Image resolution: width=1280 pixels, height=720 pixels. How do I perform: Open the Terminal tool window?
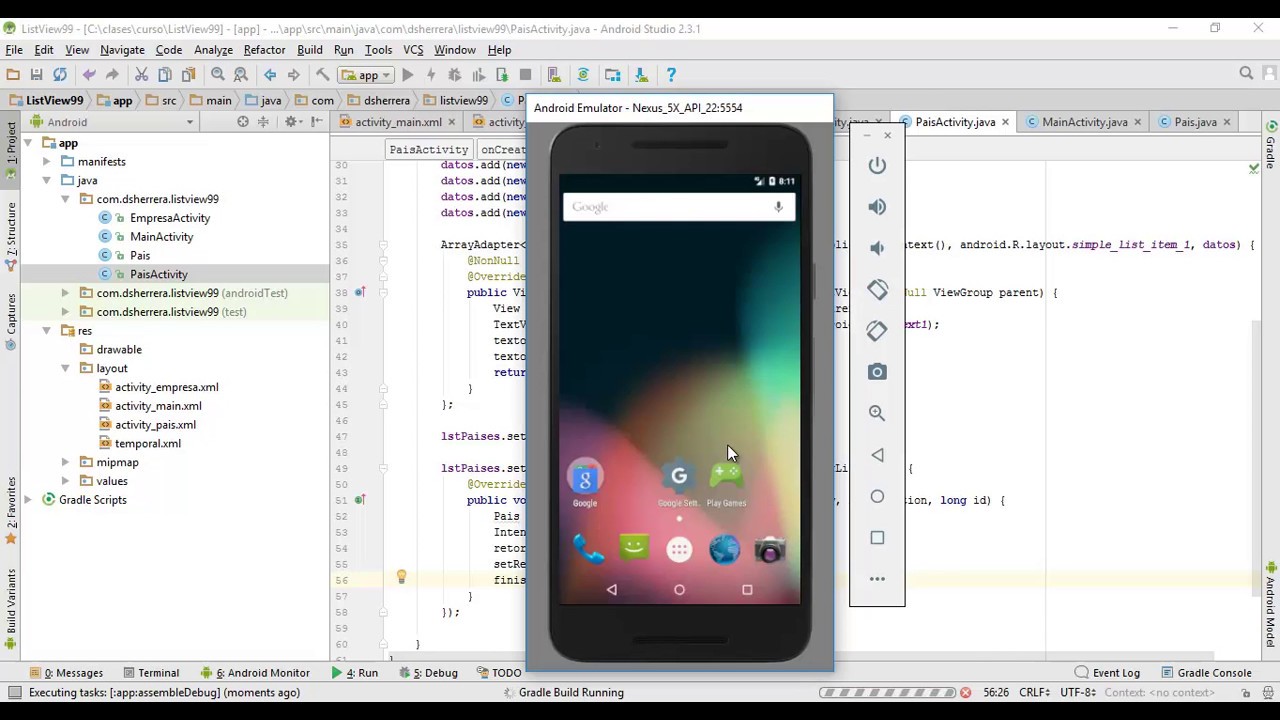(x=150, y=673)
